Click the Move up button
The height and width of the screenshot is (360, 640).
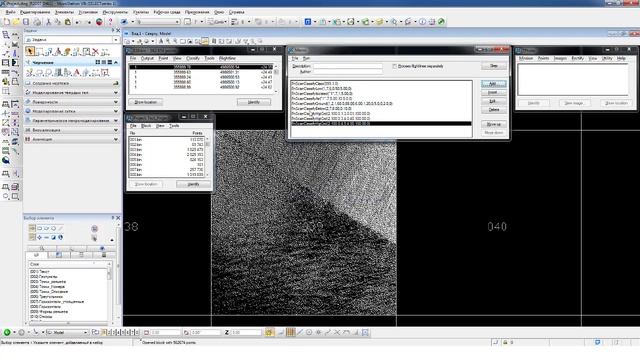click(493, 124)
